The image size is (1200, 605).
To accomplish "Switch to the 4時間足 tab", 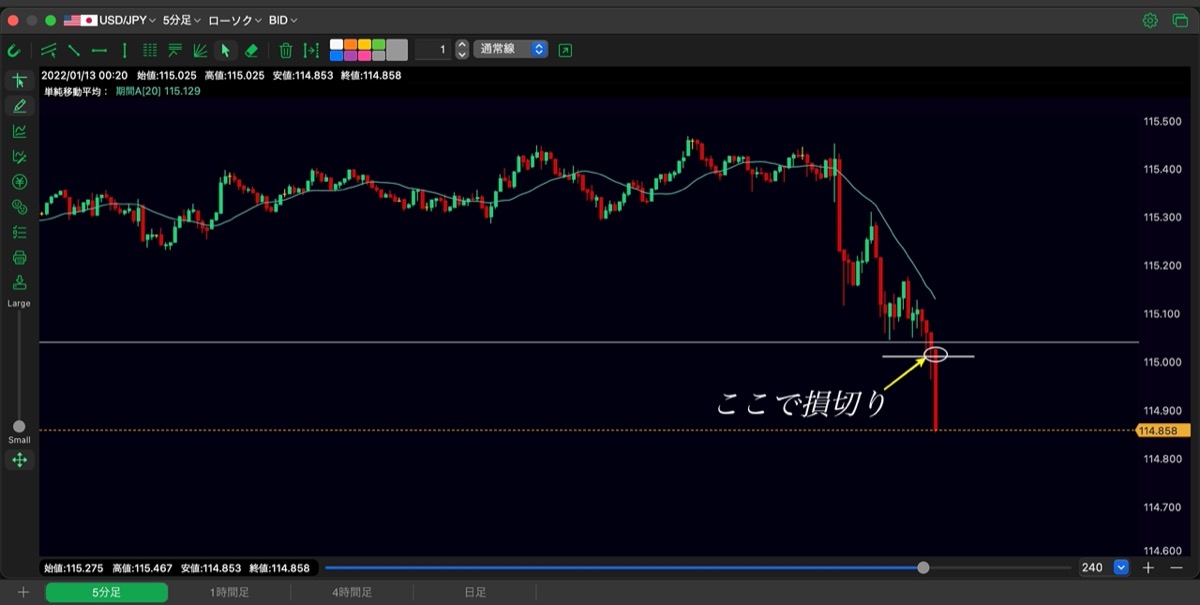I will [x=352, y=592].
